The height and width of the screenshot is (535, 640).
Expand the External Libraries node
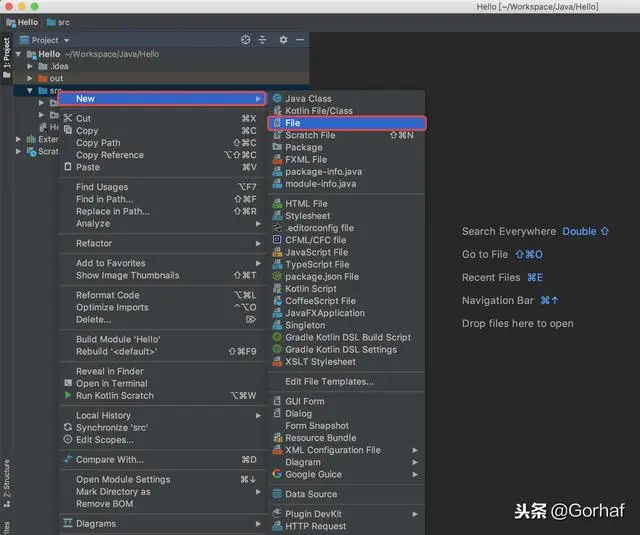[x=18, y=139]
